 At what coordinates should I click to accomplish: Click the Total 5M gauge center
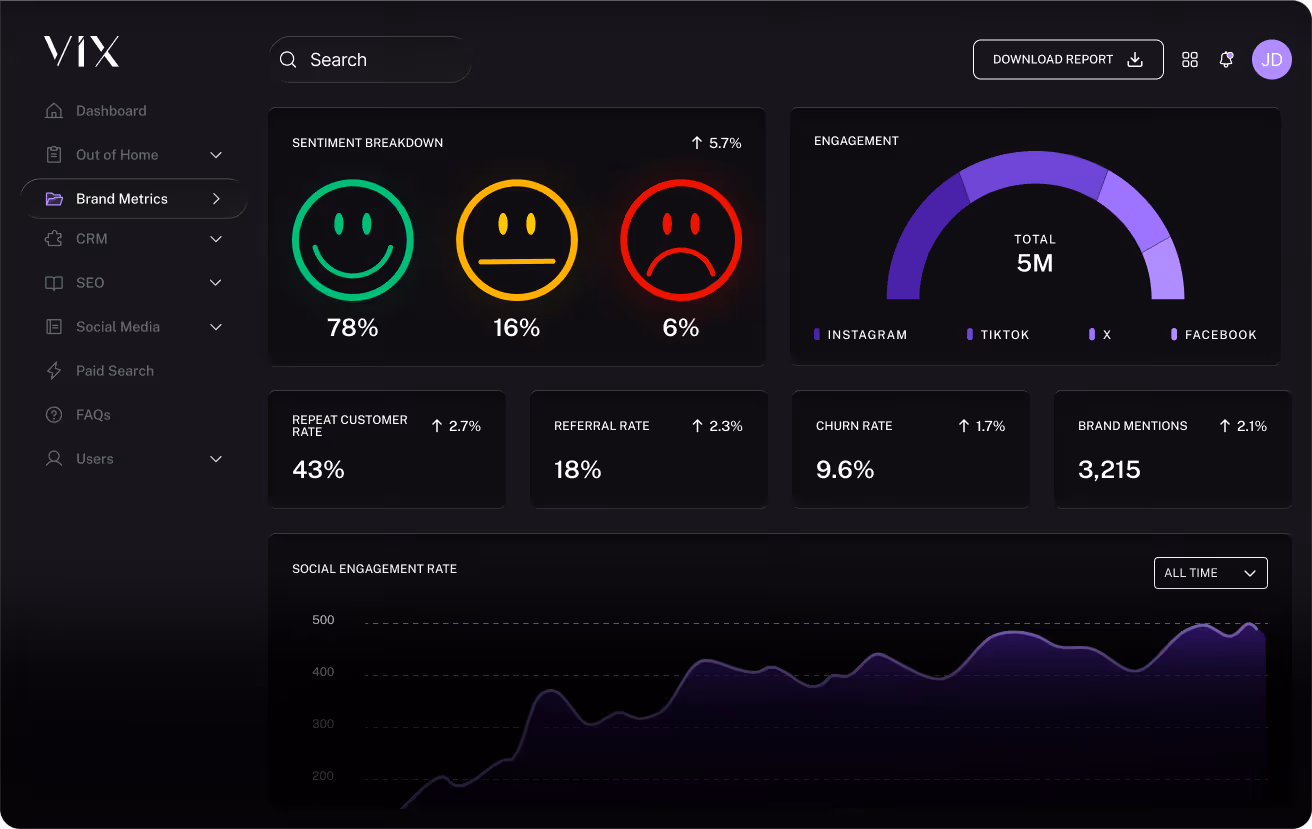1035,255
